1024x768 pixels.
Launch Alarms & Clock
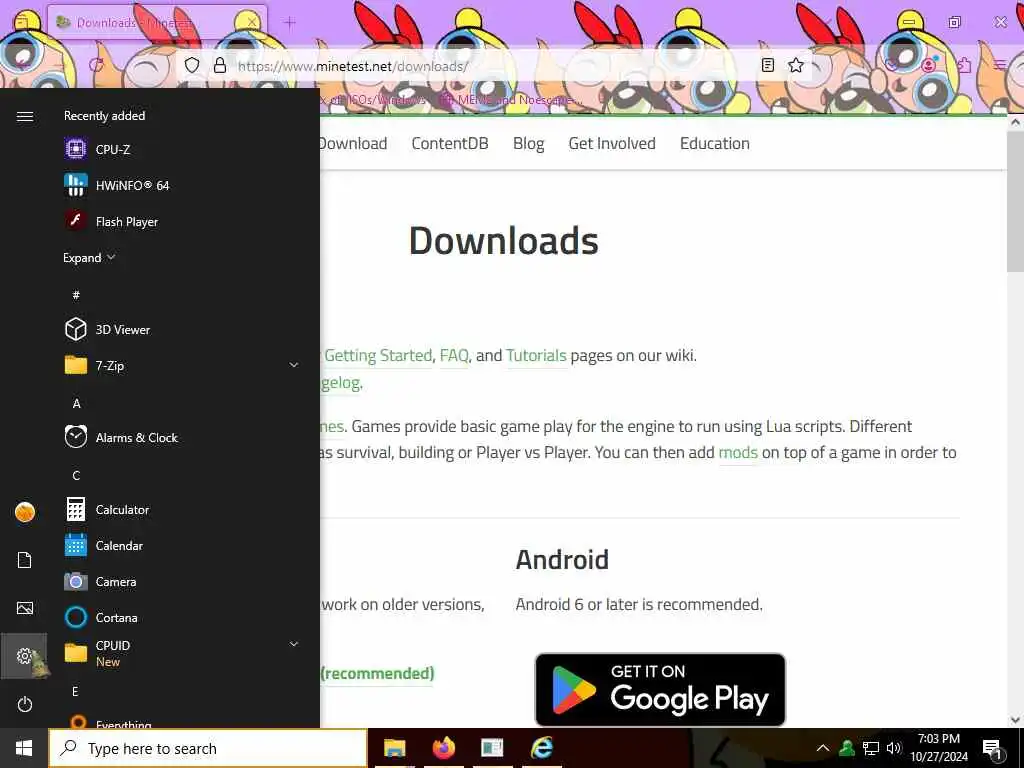pos(183,438)
